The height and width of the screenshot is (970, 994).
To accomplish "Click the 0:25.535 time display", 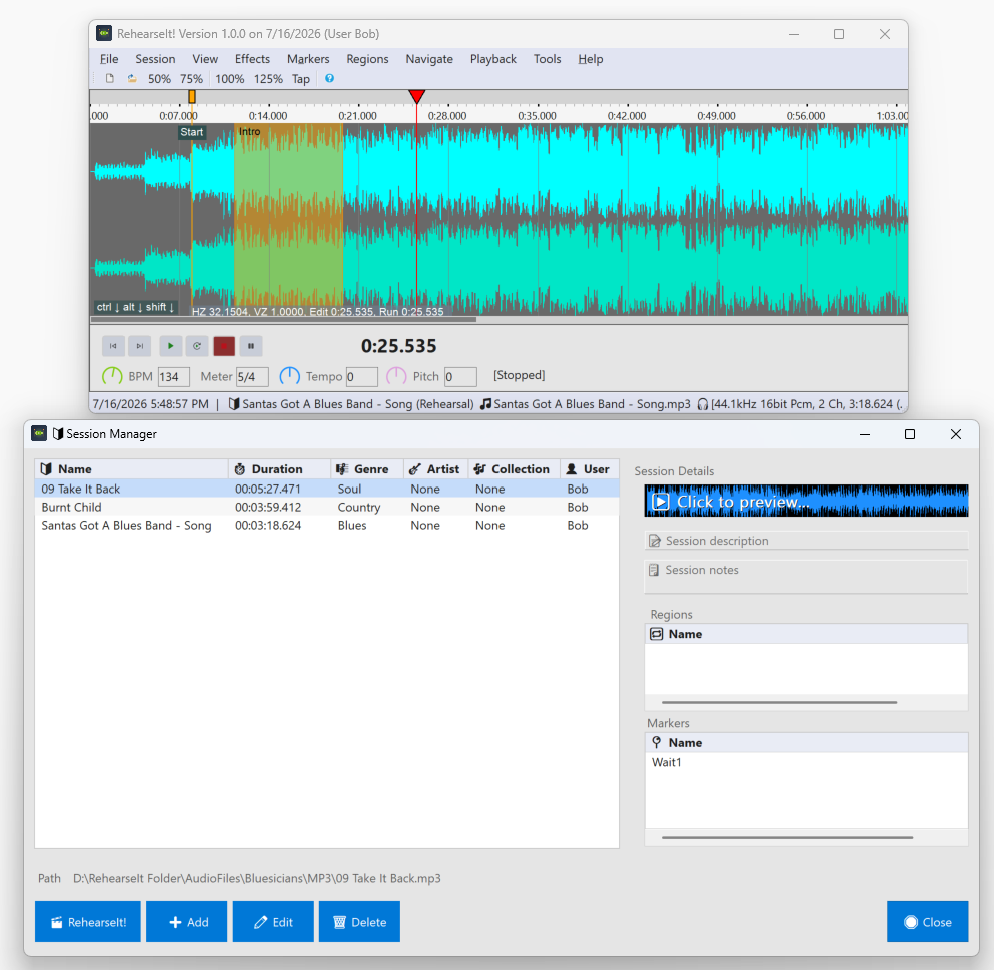I will coord(399,346).
